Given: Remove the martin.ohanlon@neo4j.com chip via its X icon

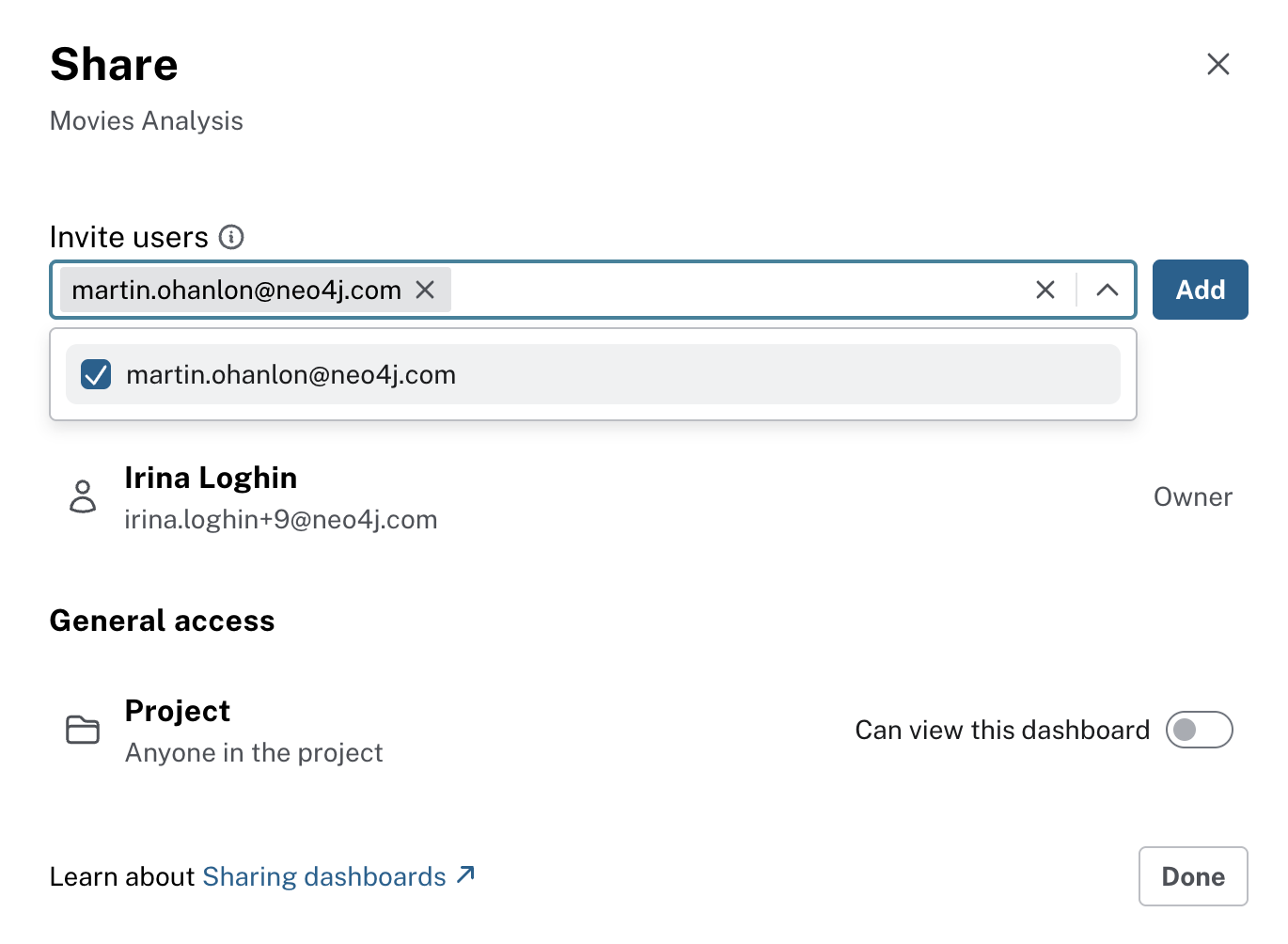Looking at the screenshot, I should pyautogui.click(x=425, y=290).
